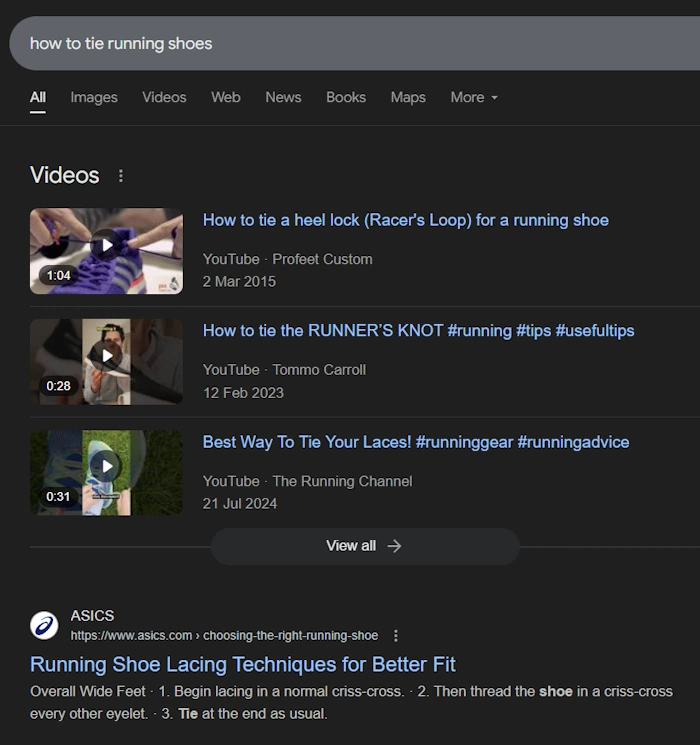Switch to the News tab
The height and width of the screenshot is (745, 700).
[x=283, y=97]
